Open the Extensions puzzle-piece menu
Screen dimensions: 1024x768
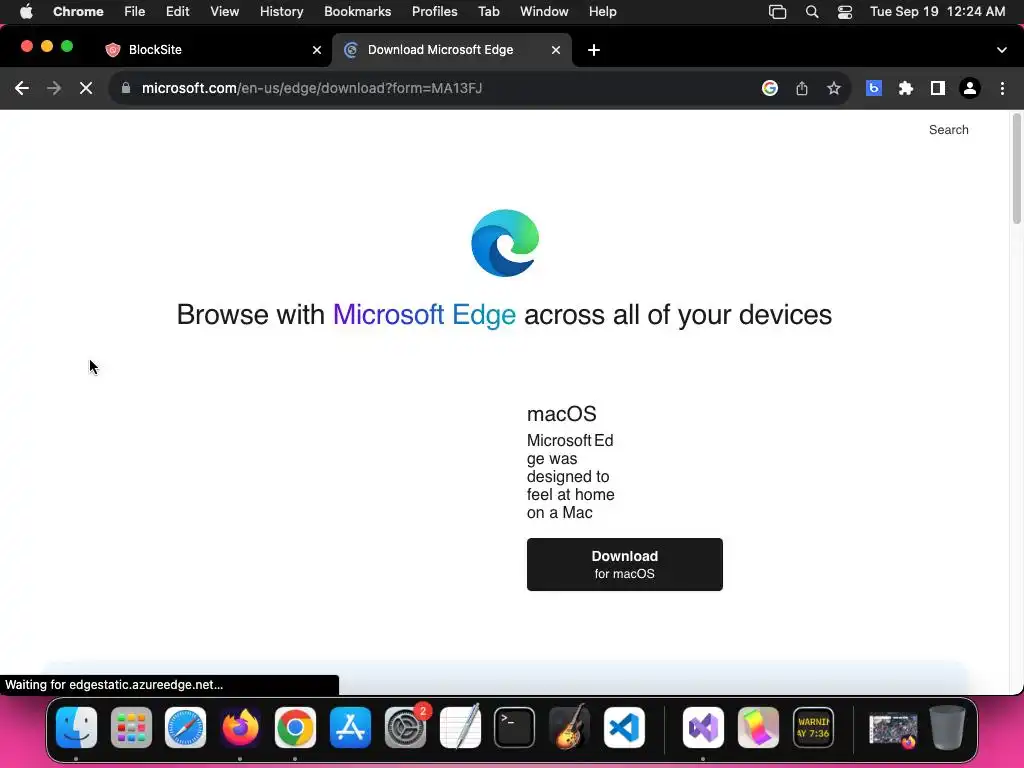click(906, 88)
